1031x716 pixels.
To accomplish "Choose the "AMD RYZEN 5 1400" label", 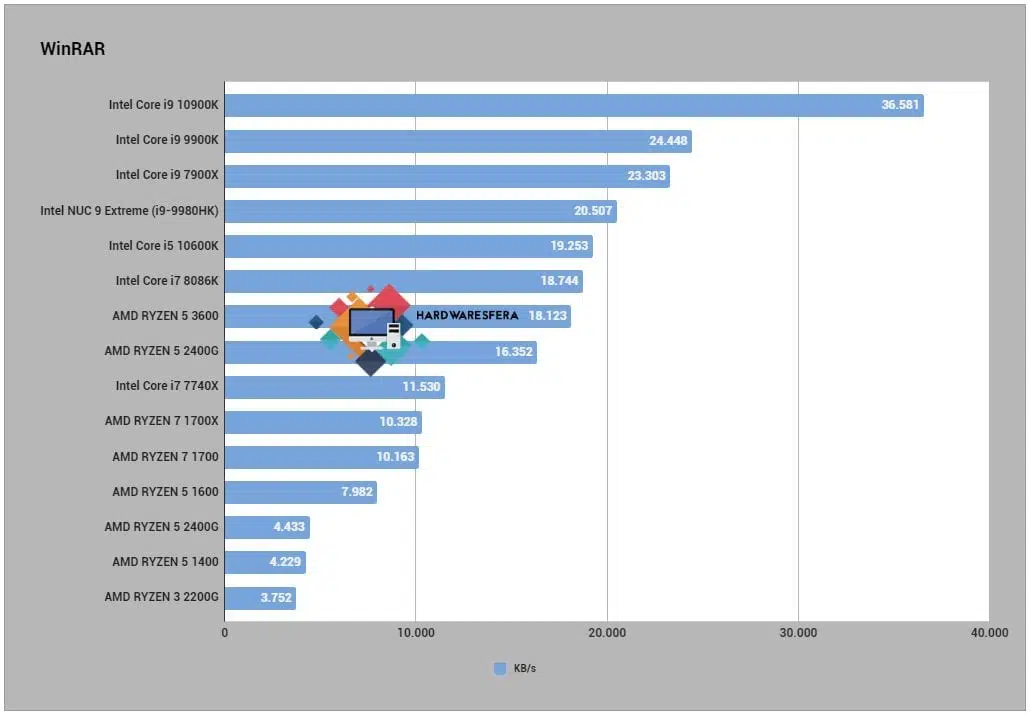I will (166, 561).
